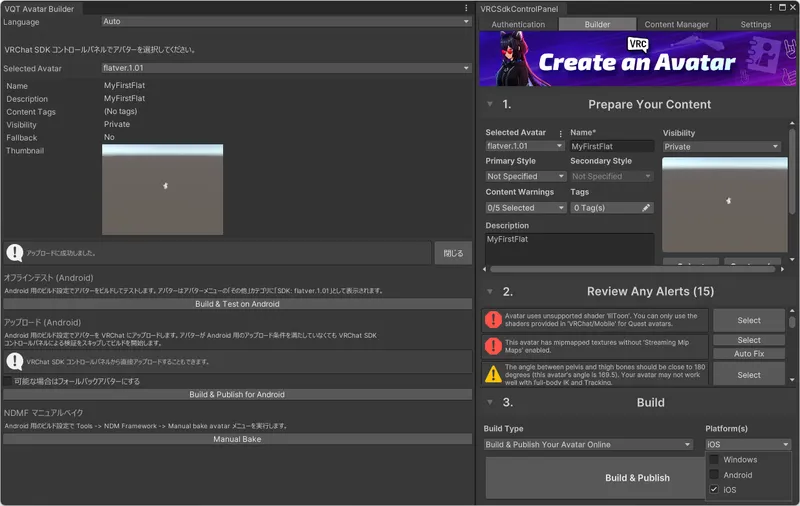Open Primary Style dropdown
Screen dimensions: 800x506
pyautogui.click(x=526, y=176)
